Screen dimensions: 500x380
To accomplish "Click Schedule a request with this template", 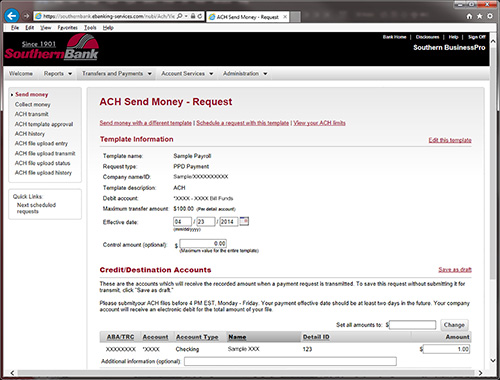I will 242,123.
